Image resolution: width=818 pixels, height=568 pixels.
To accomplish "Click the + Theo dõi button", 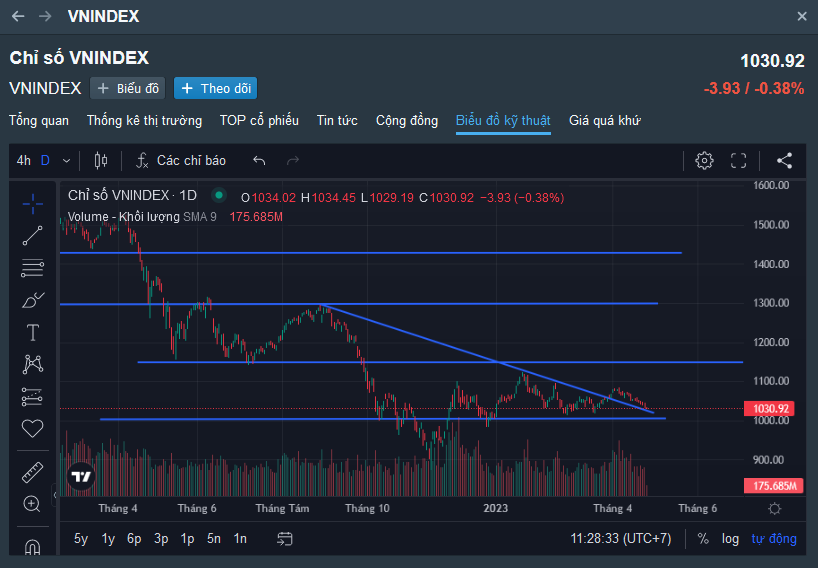I will point(215,88).
